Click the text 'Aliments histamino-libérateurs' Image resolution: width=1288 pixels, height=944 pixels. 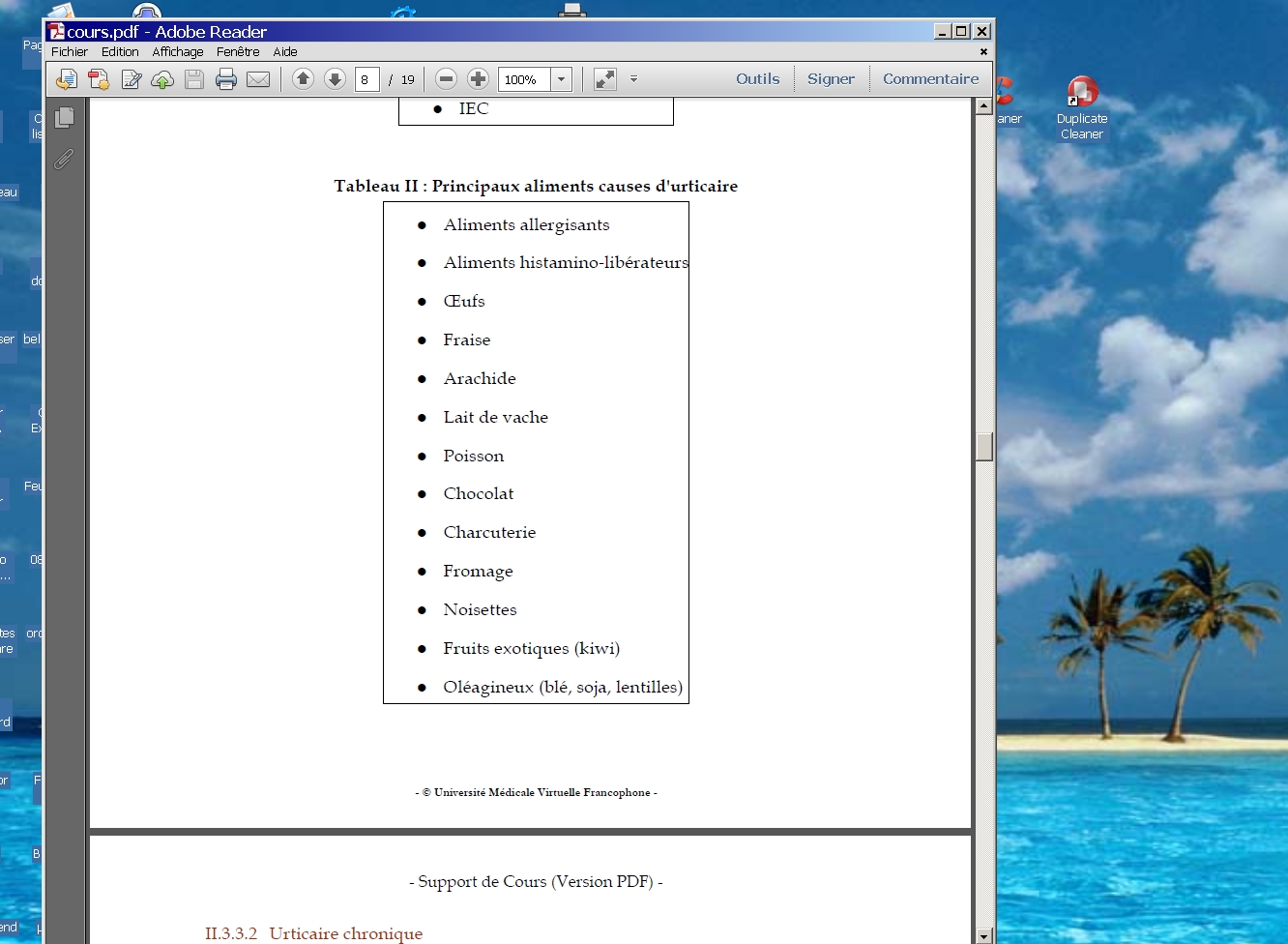(566, 262)
